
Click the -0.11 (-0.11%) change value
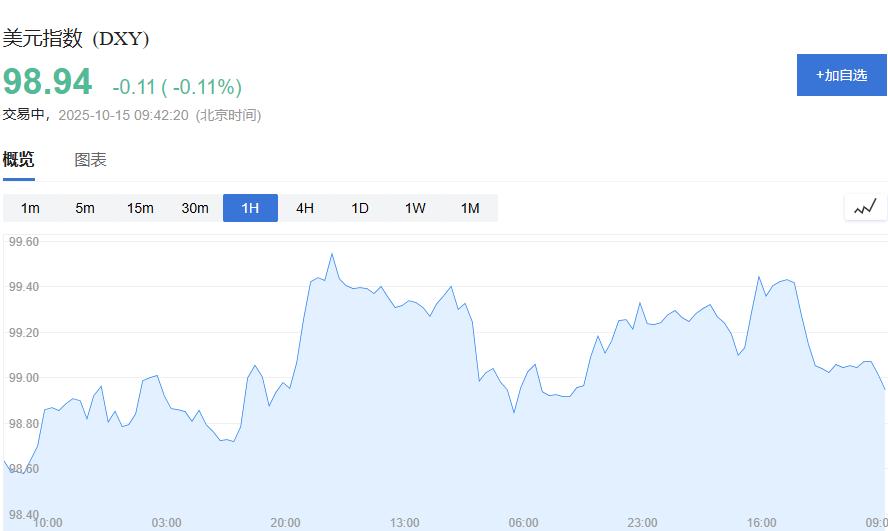point(177,87)
